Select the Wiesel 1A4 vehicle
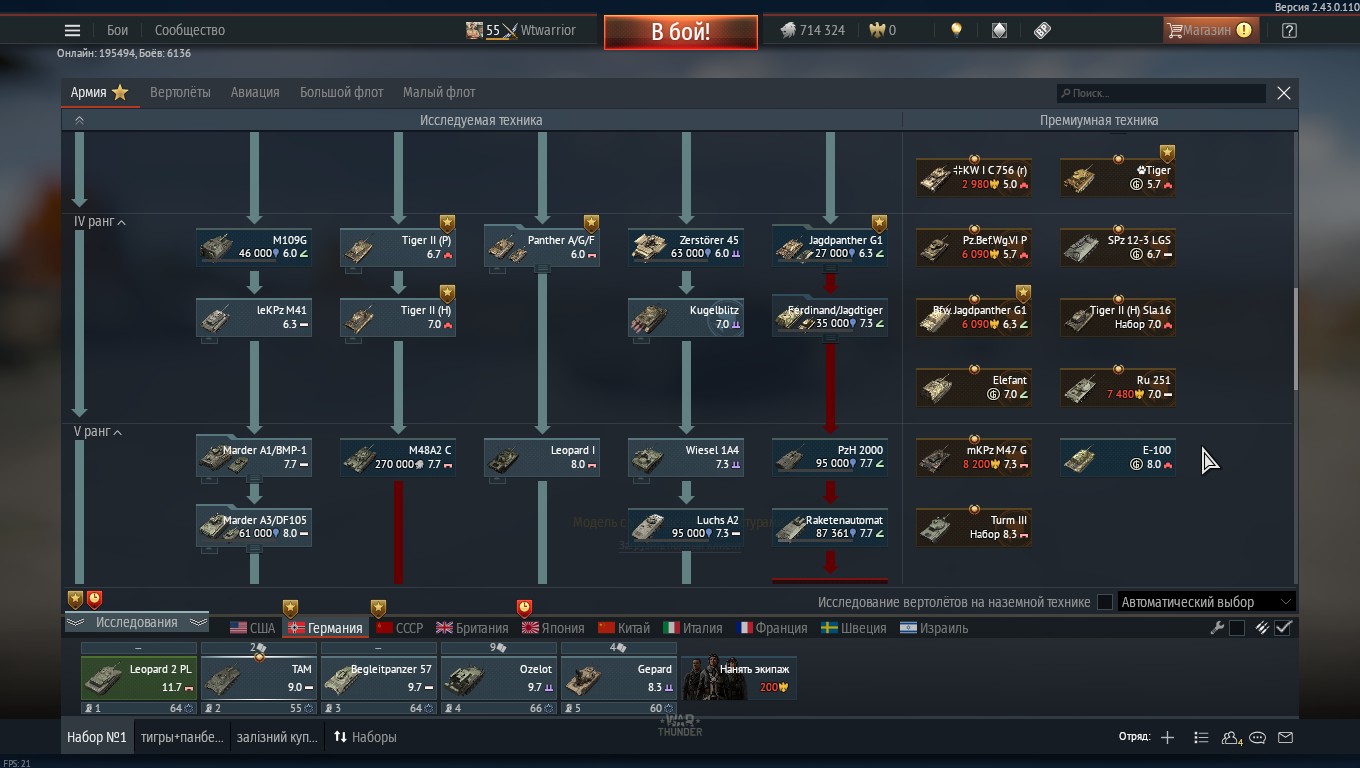 pyautogui.click(x=686, y=457)
